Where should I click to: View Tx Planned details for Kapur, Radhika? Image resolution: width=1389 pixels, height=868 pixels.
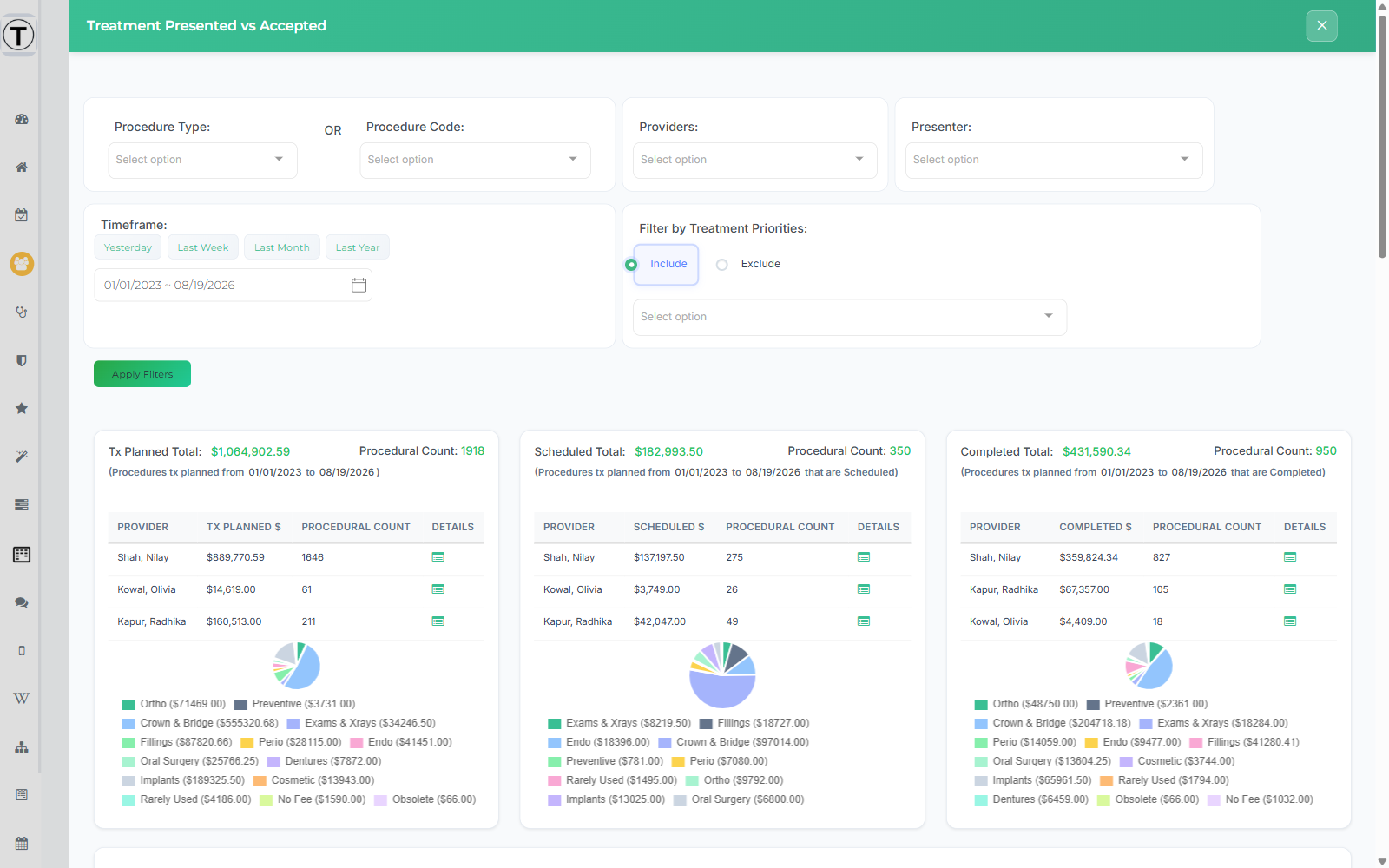438,621
